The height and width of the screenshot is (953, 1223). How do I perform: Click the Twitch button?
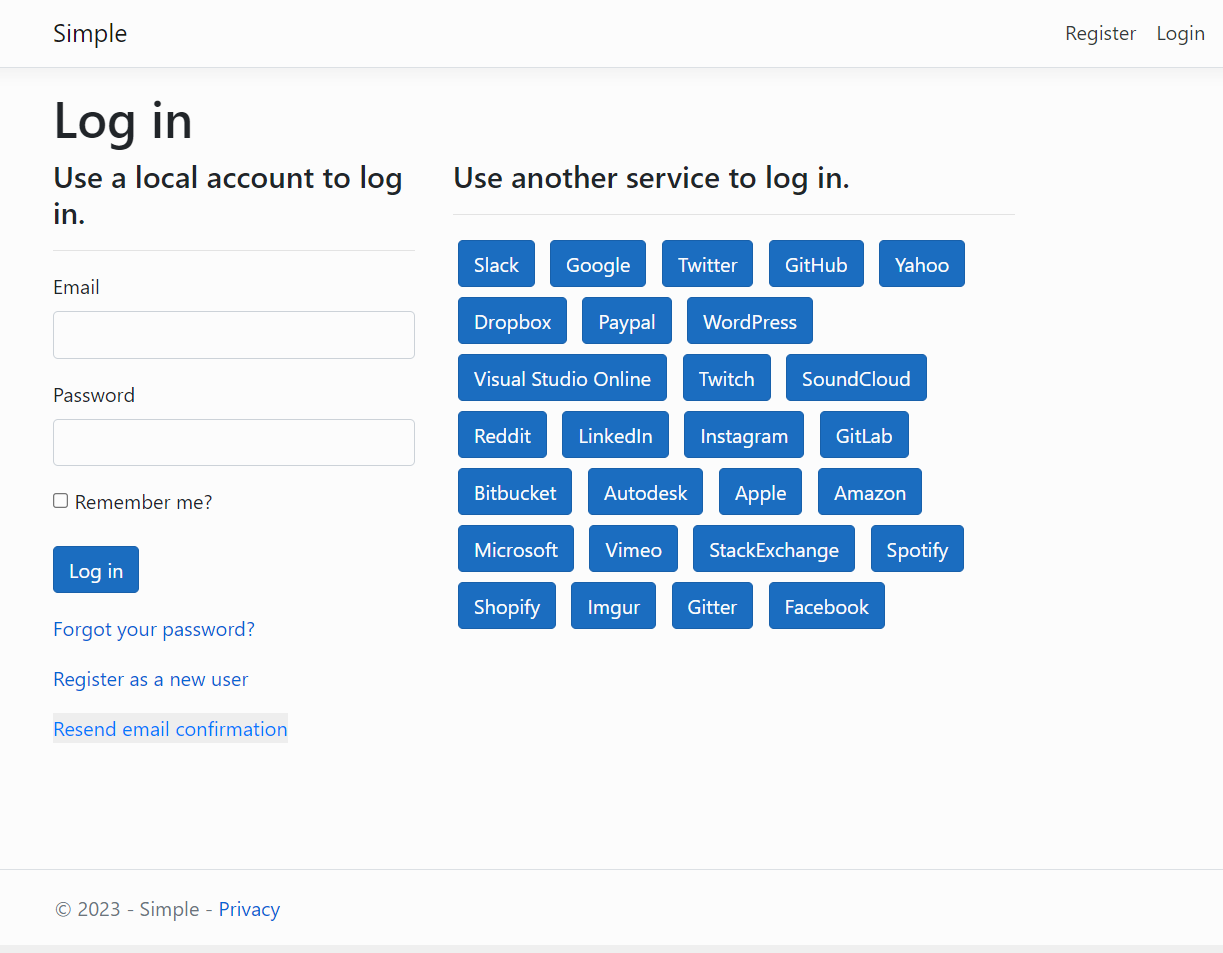727,378
